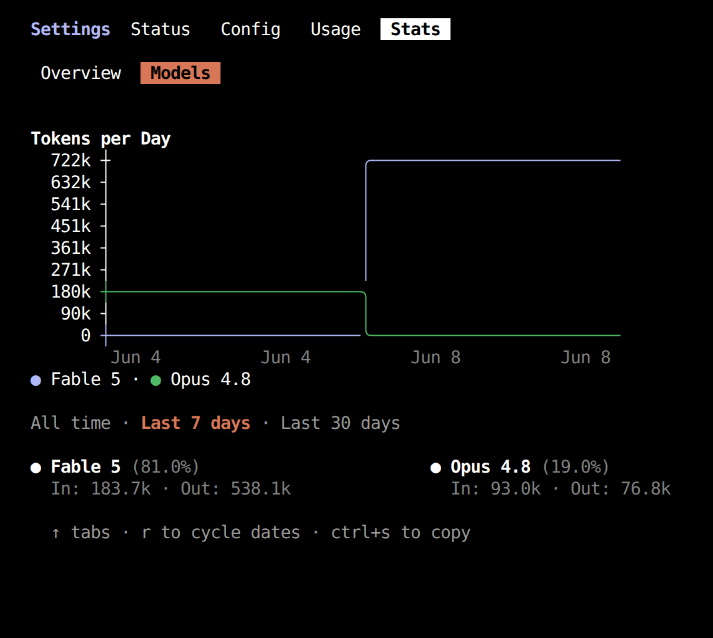Click the 'In: 93.0k · Out: 76.8k' line
Image resolution: width=713 pixels, height=638 pixels.
561,488
